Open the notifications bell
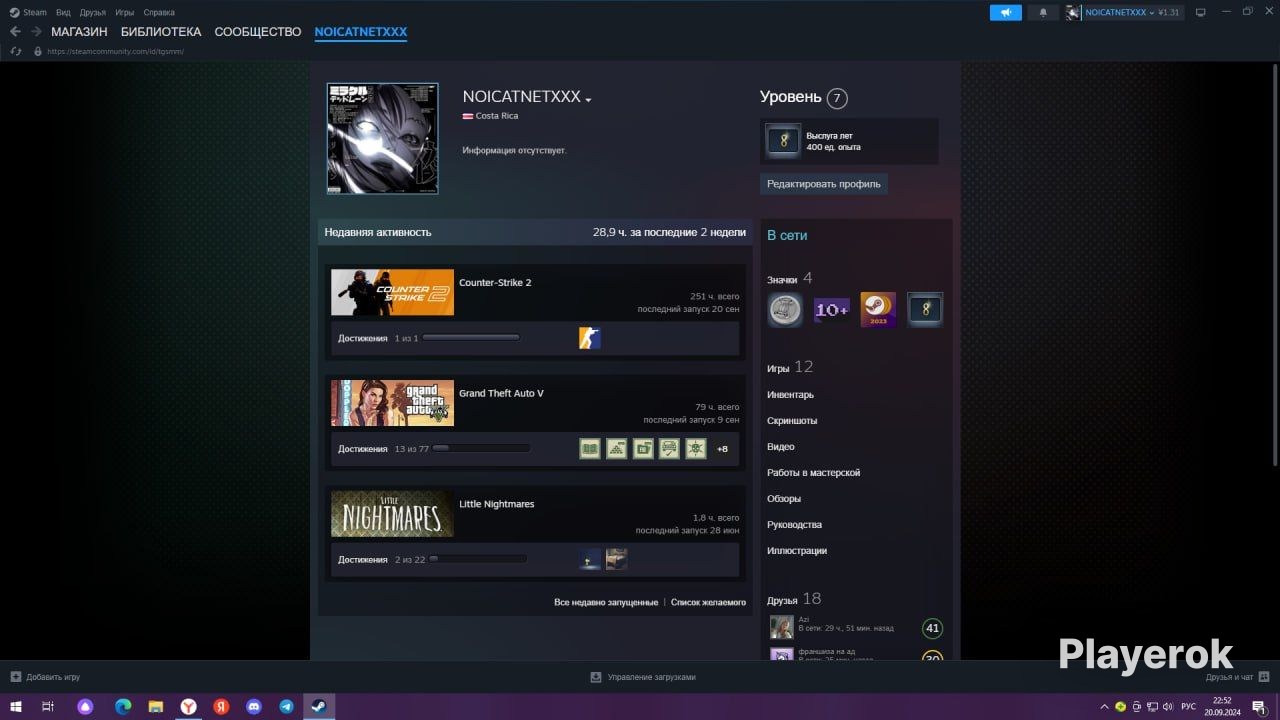1280x720 pixels. click(1044, 12)
